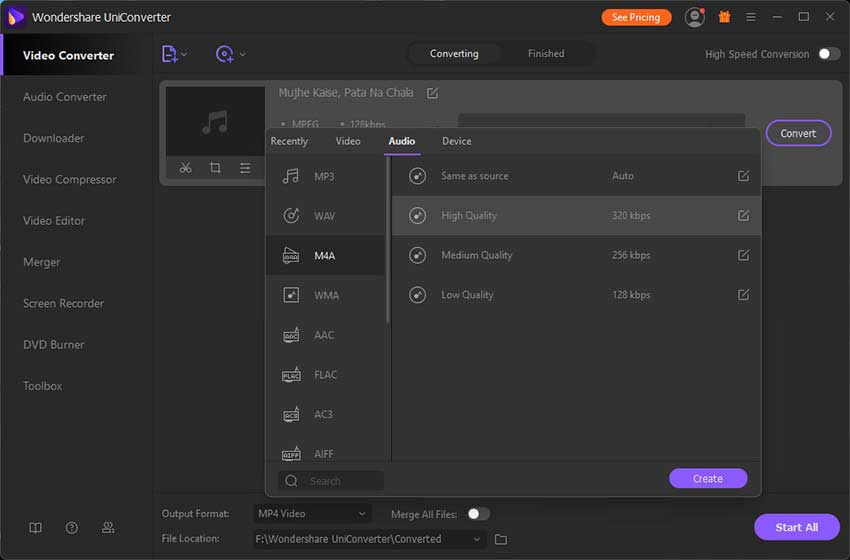Click the Load DVD disc icon
This screenshot has width=850, height=560.
[224, 54]
